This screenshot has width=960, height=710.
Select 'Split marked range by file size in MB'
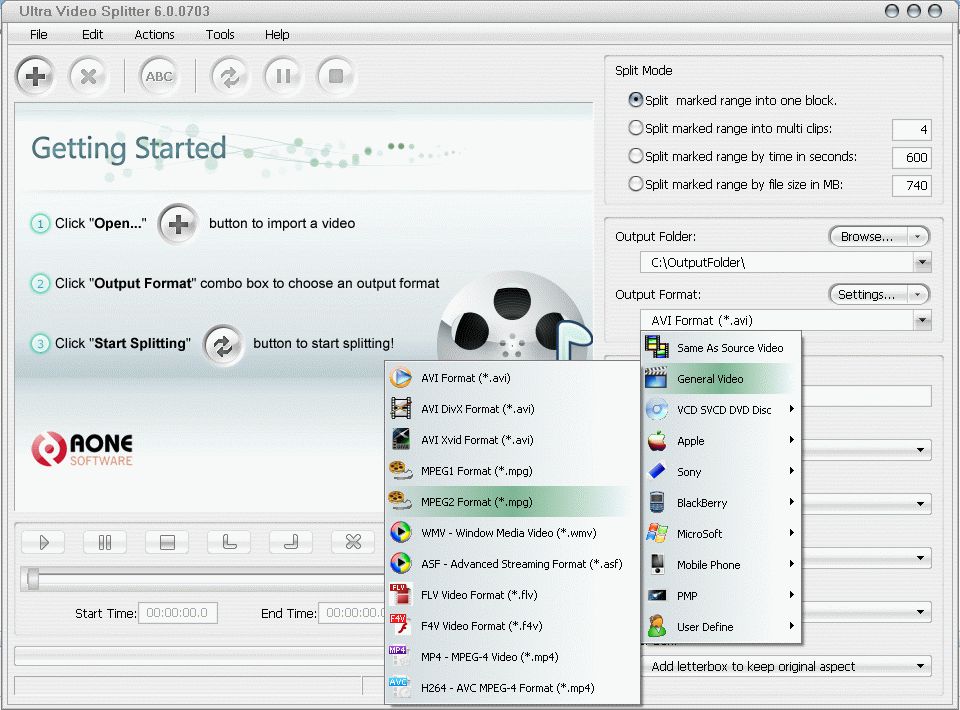636,184
